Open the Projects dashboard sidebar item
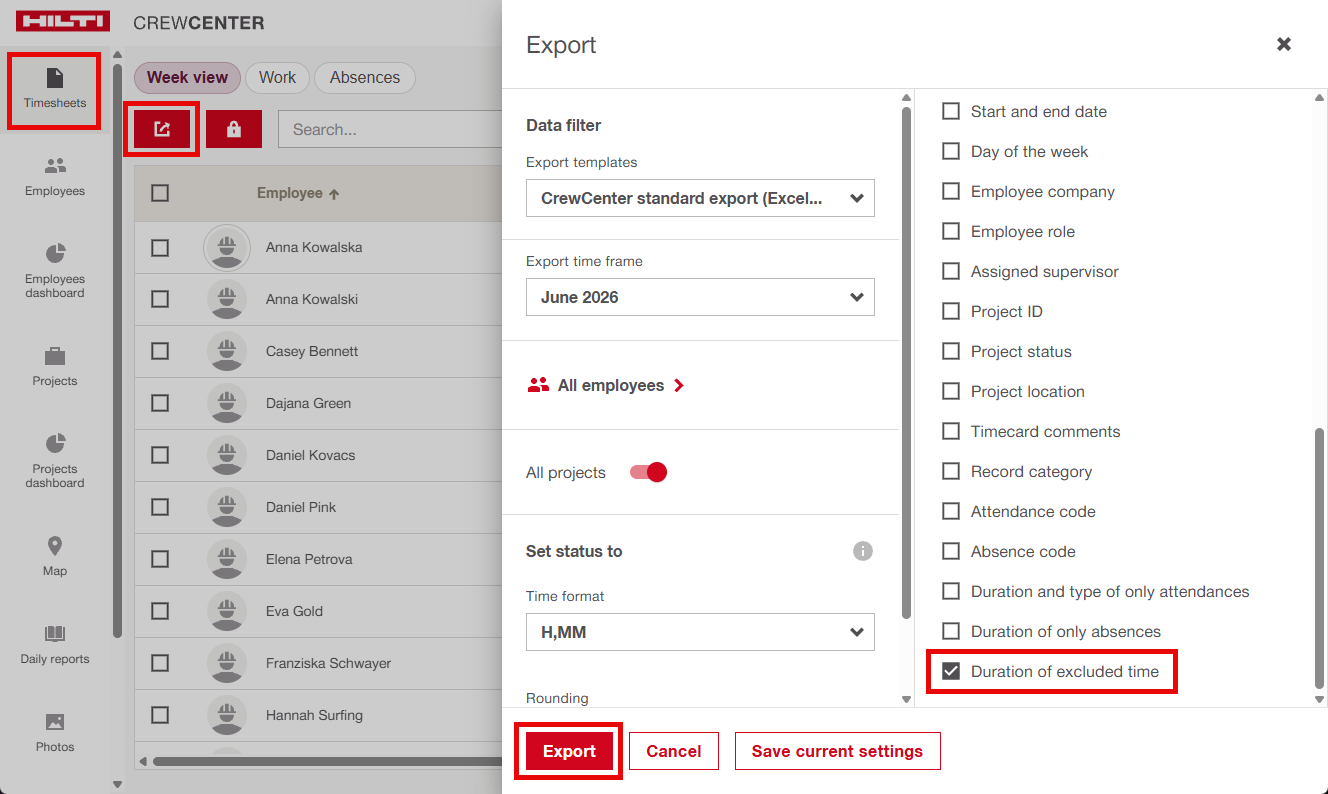The image size is (1328, 794). tap(55, 460)
